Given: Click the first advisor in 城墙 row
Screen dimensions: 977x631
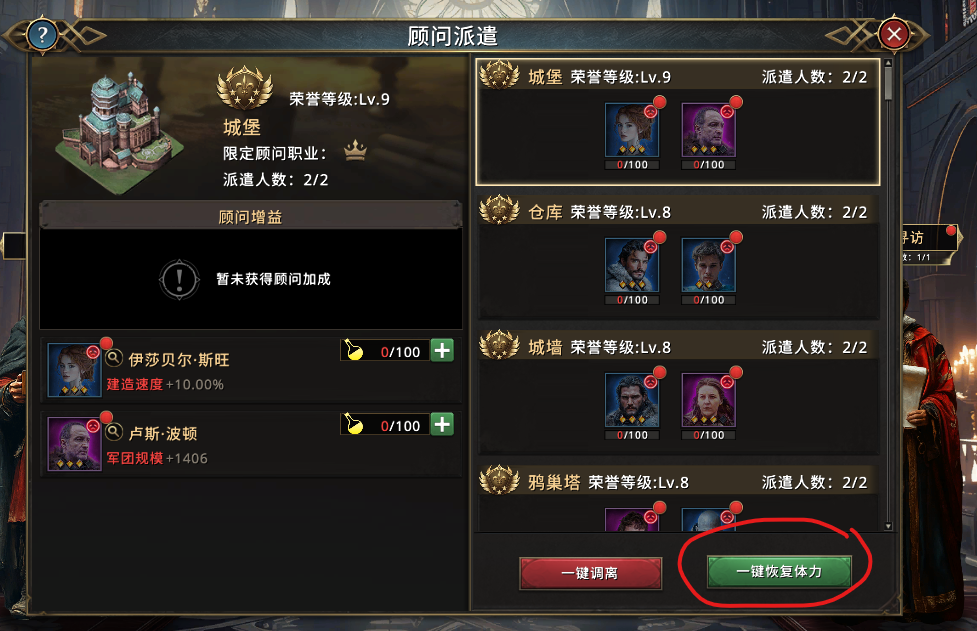Looking at the screenshot, I should coord(632,401).
